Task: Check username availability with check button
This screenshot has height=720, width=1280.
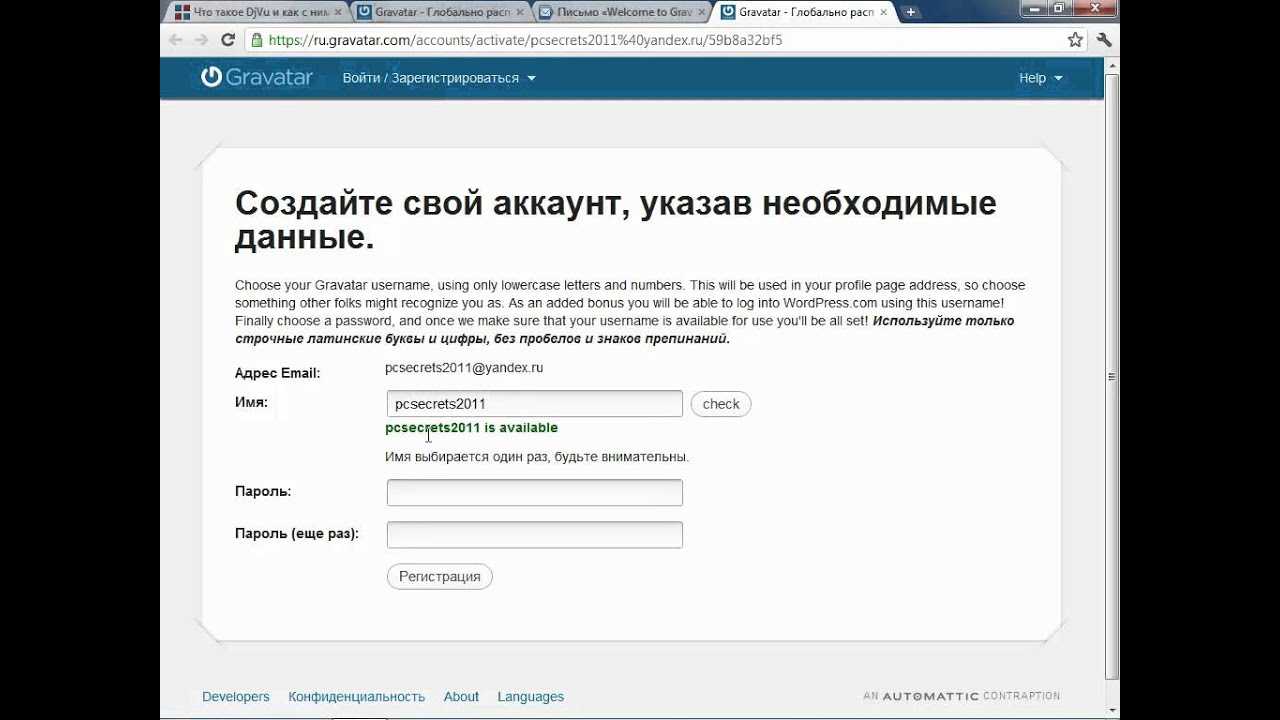Action: click(x=720, y=404)
